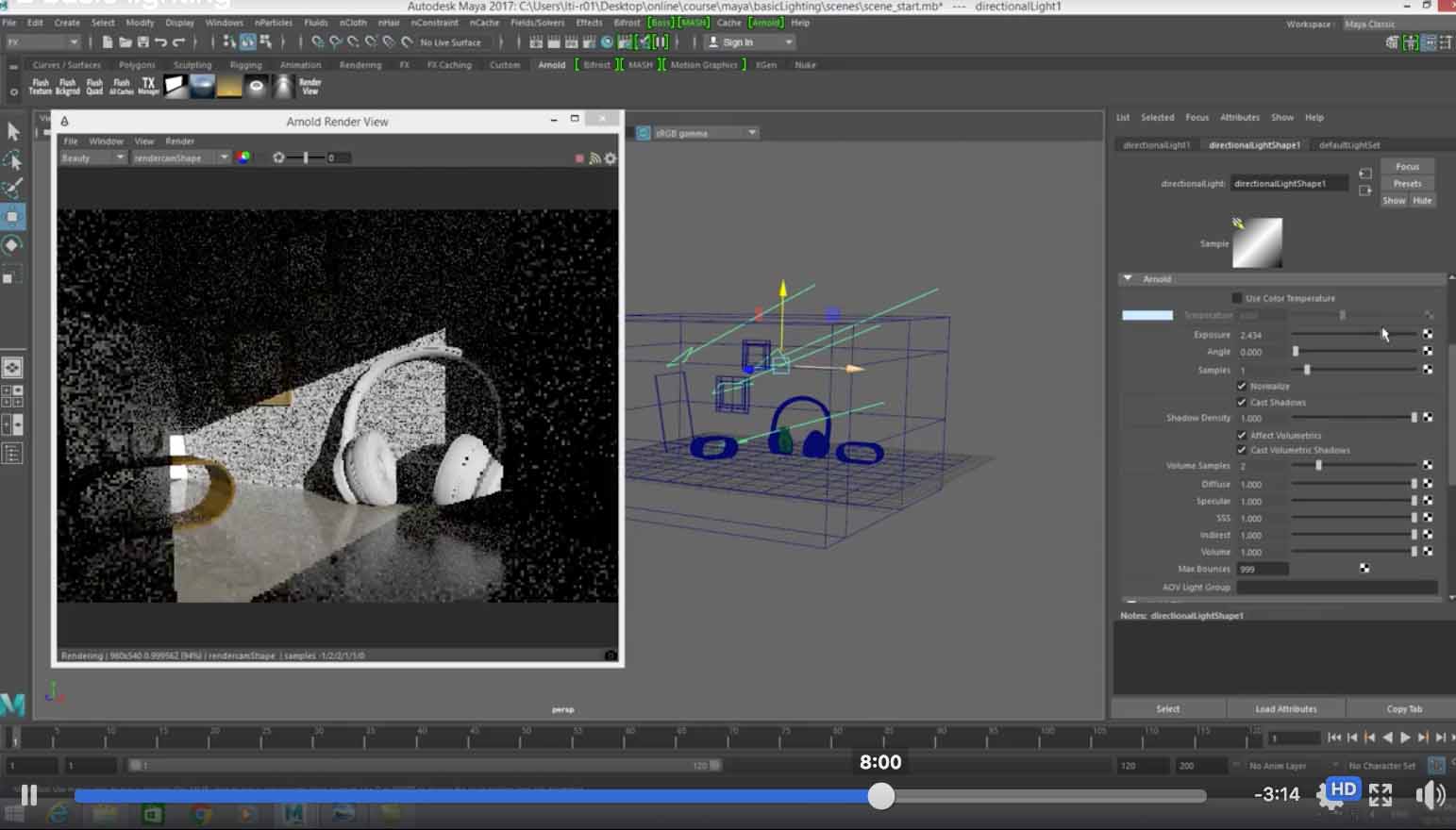
Task: Open Arnold Render View settings gear
Action: [611, 158]
